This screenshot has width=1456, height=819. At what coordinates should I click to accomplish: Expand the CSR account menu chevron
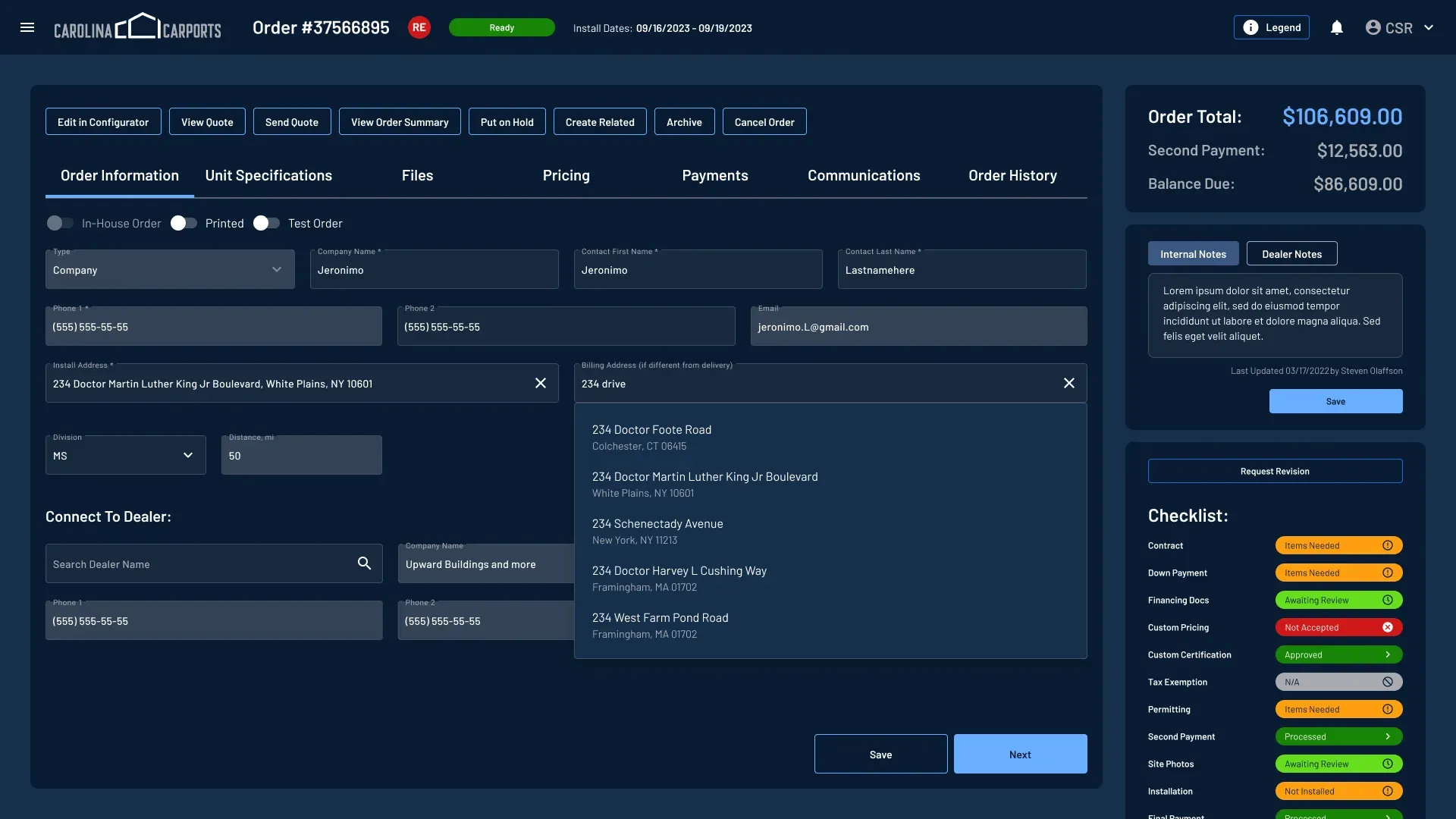1429,27
